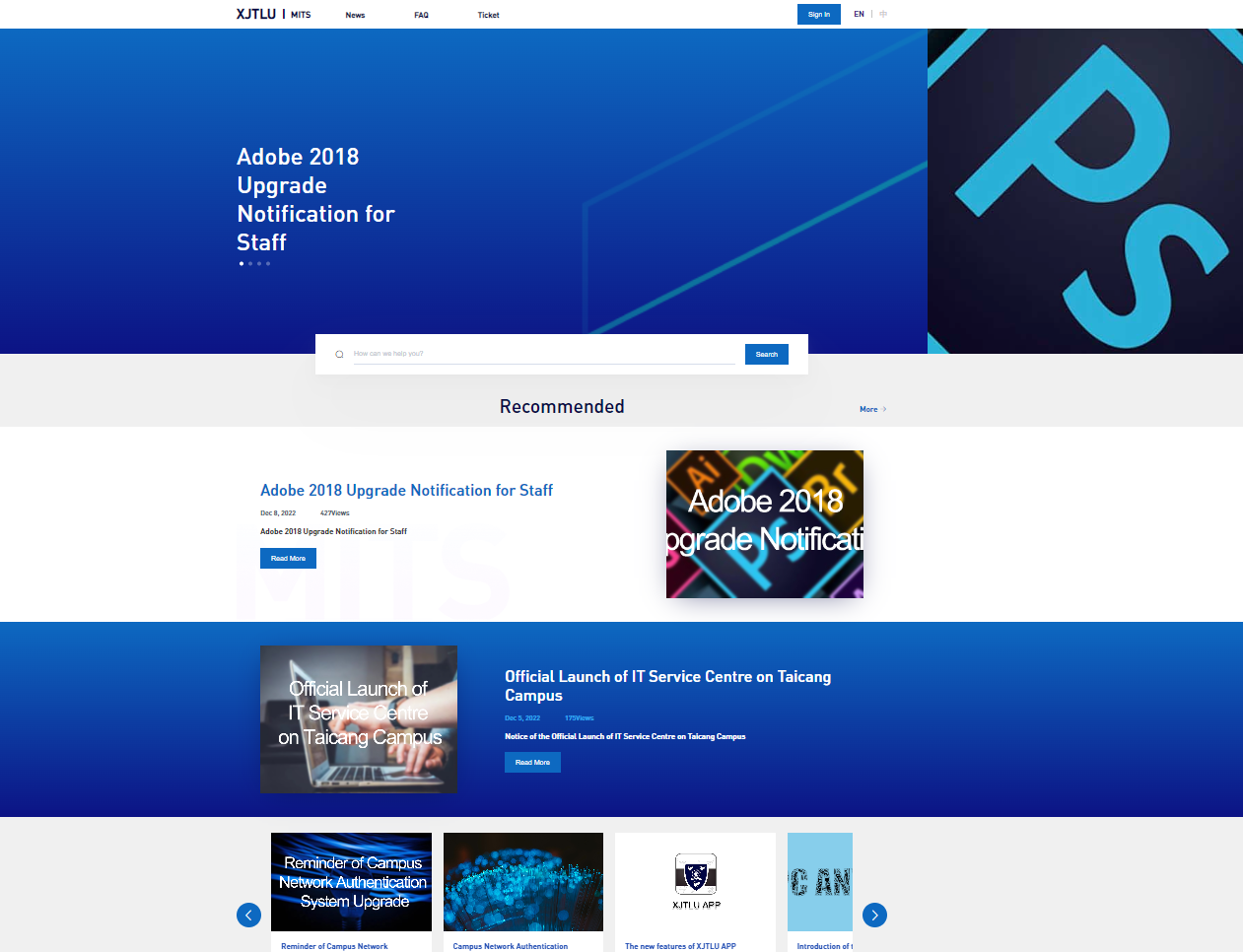This screenshot has height=952, width=1243.
Task: Click the Sign In button
Action: click(x=818, y=14)
